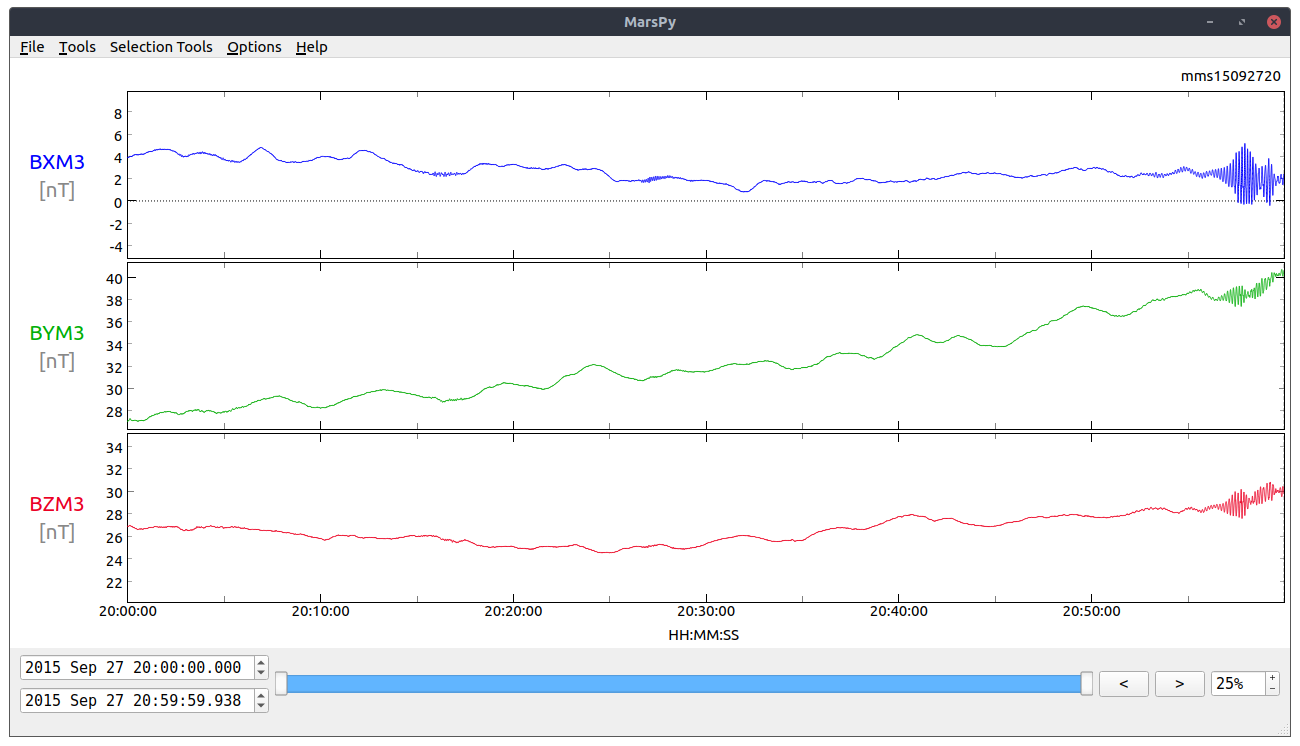Click the 20:40:00 time axis tick label

[x=899, y=612]
